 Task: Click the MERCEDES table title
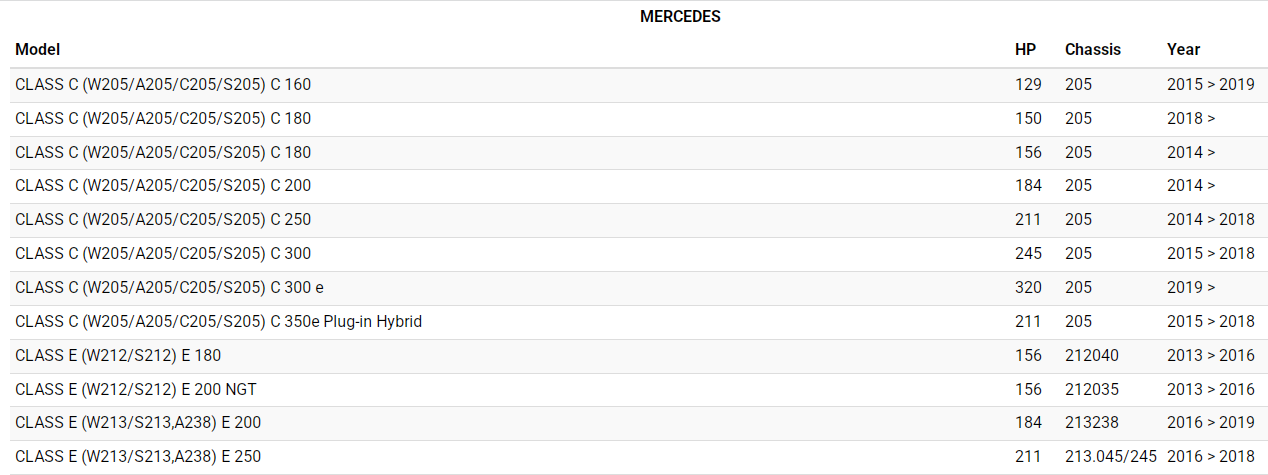[680, 17]
